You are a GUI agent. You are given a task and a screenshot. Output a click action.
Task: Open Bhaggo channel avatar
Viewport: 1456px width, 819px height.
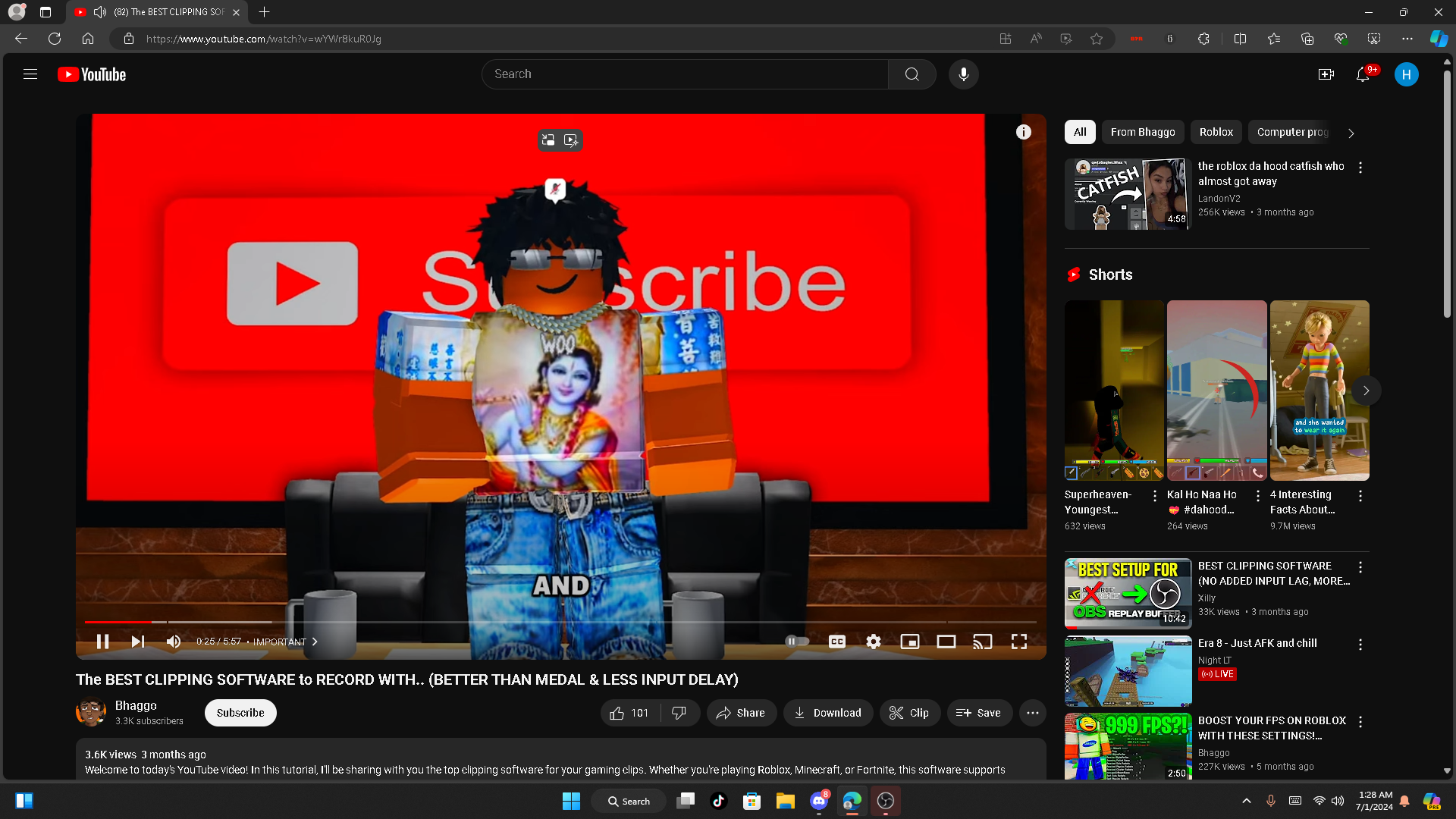pyautogui.click(x=91, y=712)
